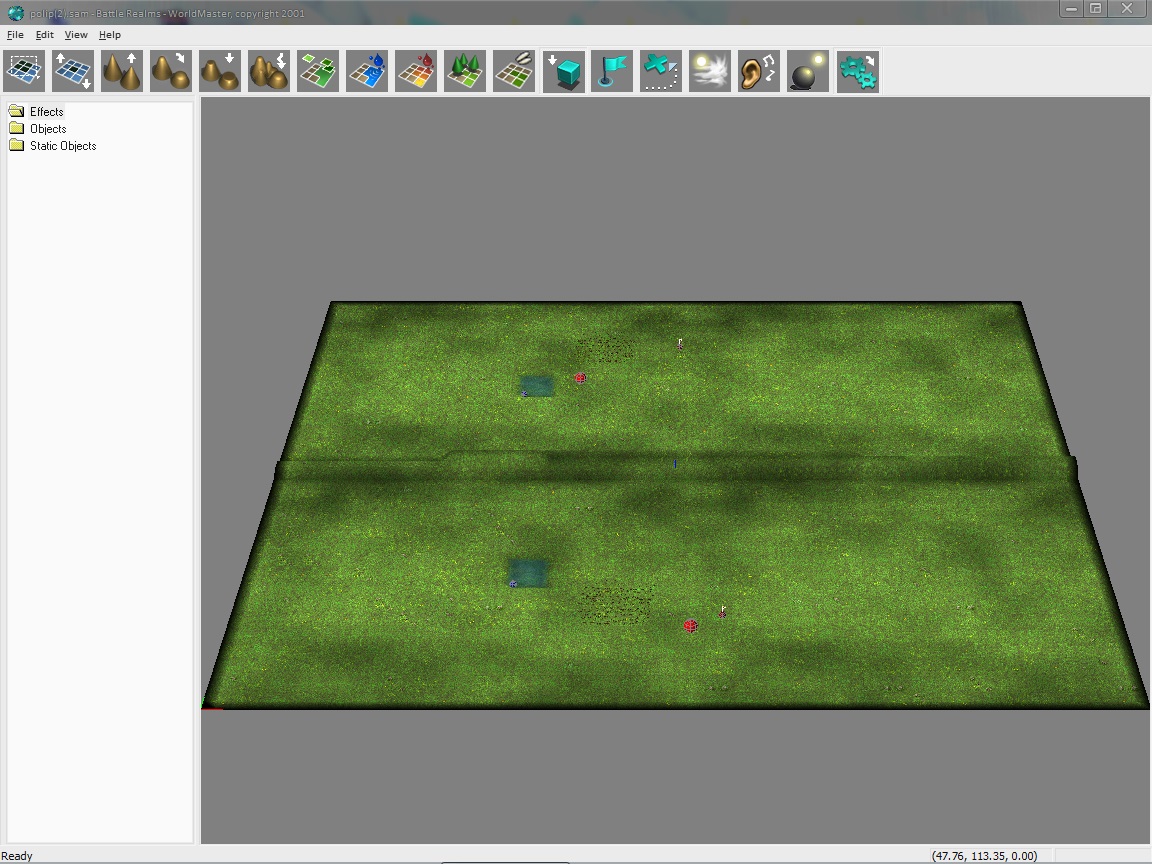1152x864 pixels.
Task: Select the roughen terrain tool with zigzag arrow
Action: (269, 71)
